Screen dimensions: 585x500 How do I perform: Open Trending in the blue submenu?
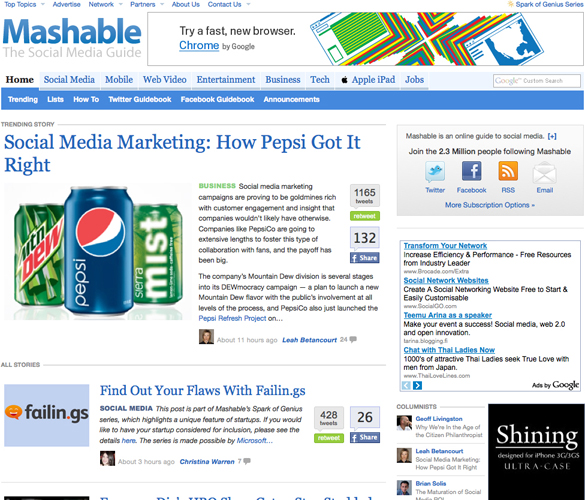pos(23,100)
